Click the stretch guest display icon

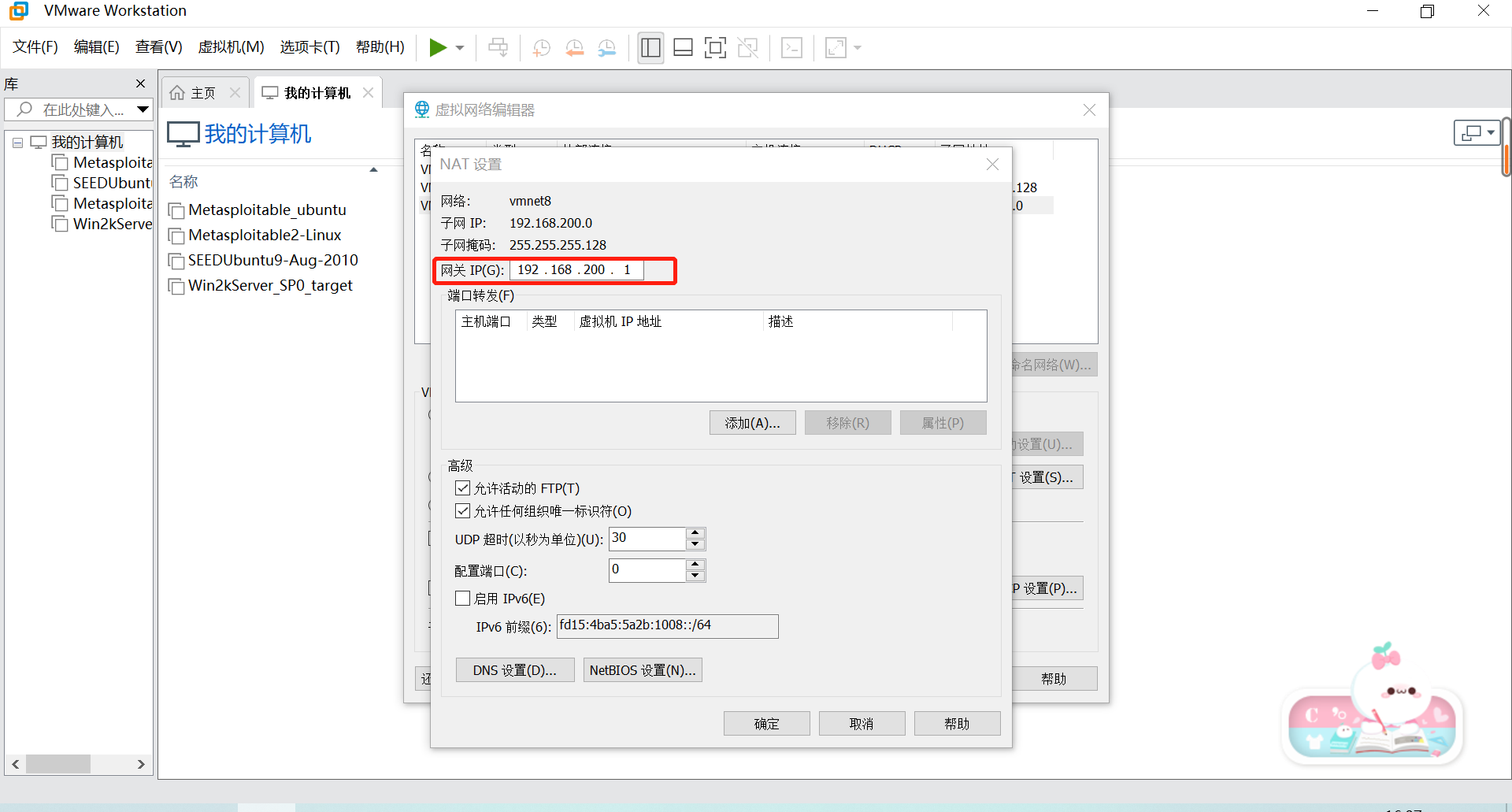[836, 48]
